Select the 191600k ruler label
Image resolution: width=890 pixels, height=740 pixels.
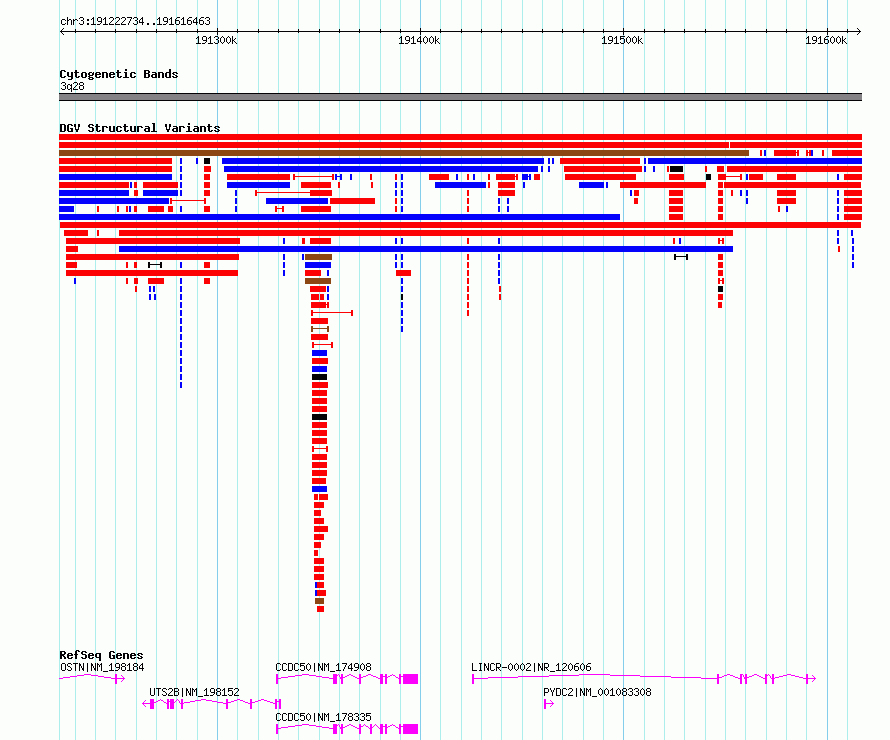tap(826, 40)
